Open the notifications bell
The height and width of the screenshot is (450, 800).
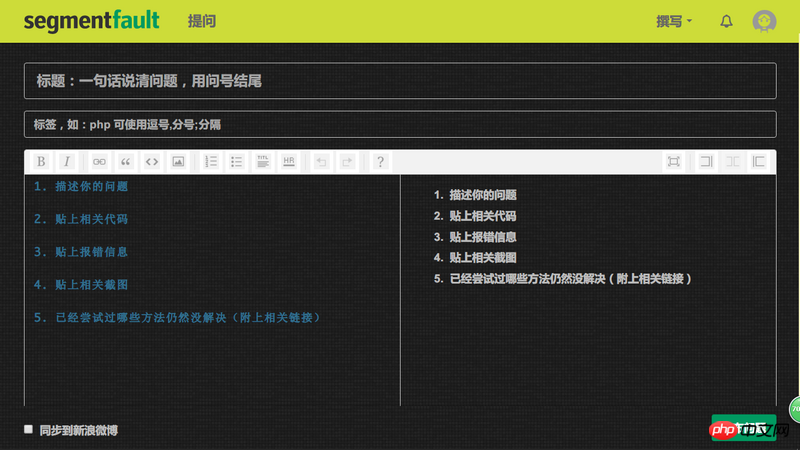pyautogui.click(x=726, y=21)
